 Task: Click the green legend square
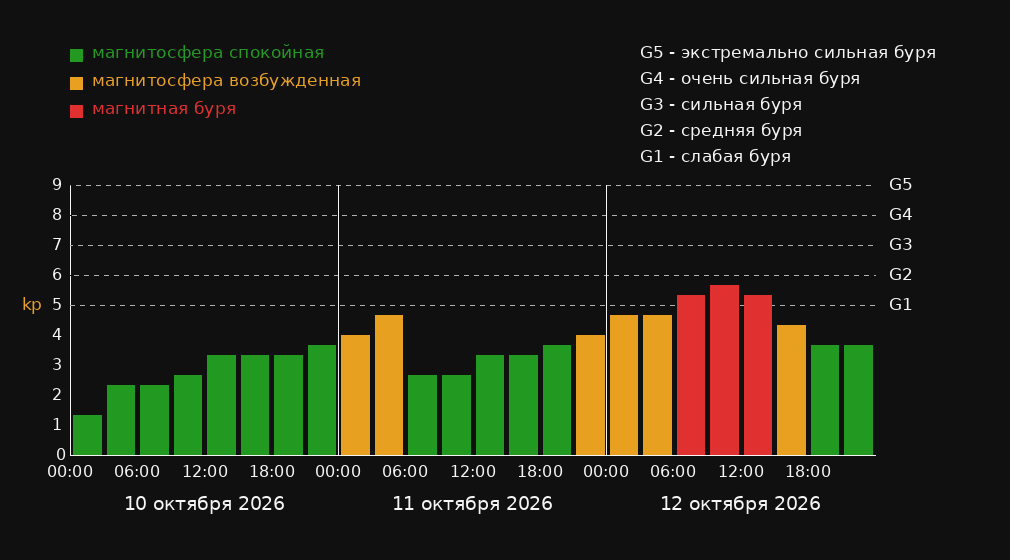77,55
